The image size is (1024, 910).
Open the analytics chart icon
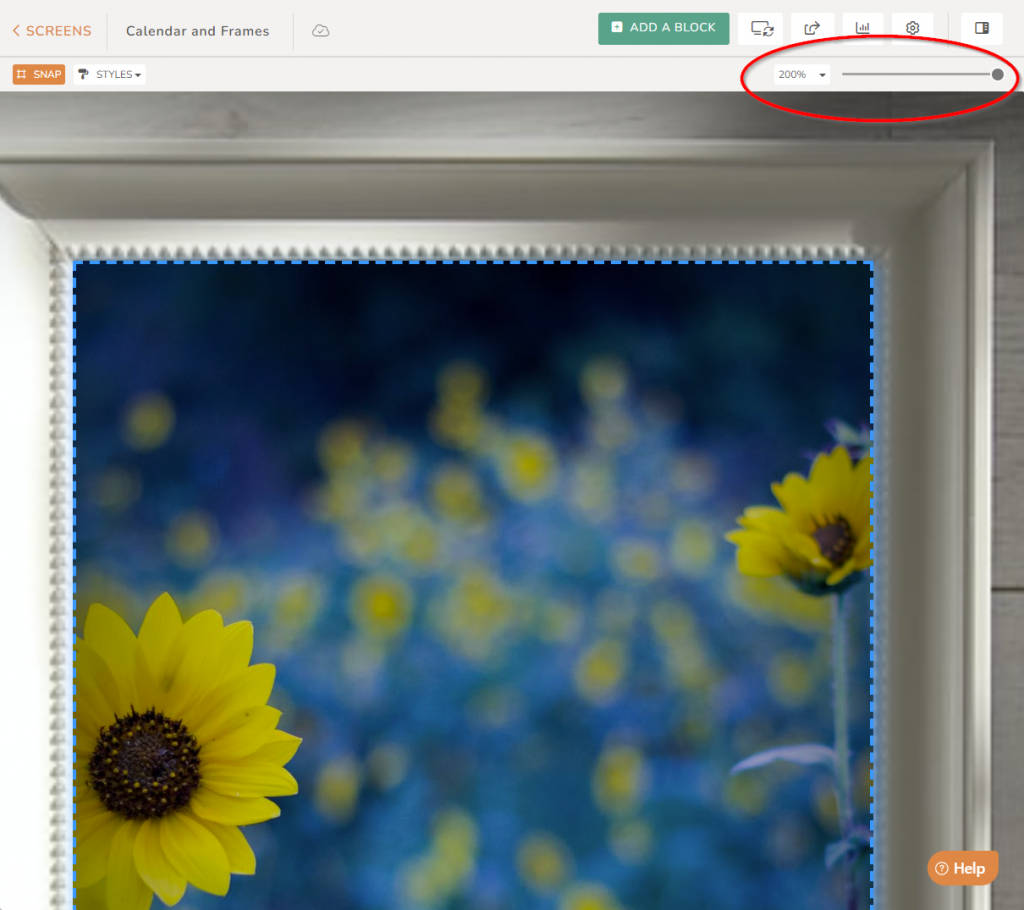tap(863, 28)
